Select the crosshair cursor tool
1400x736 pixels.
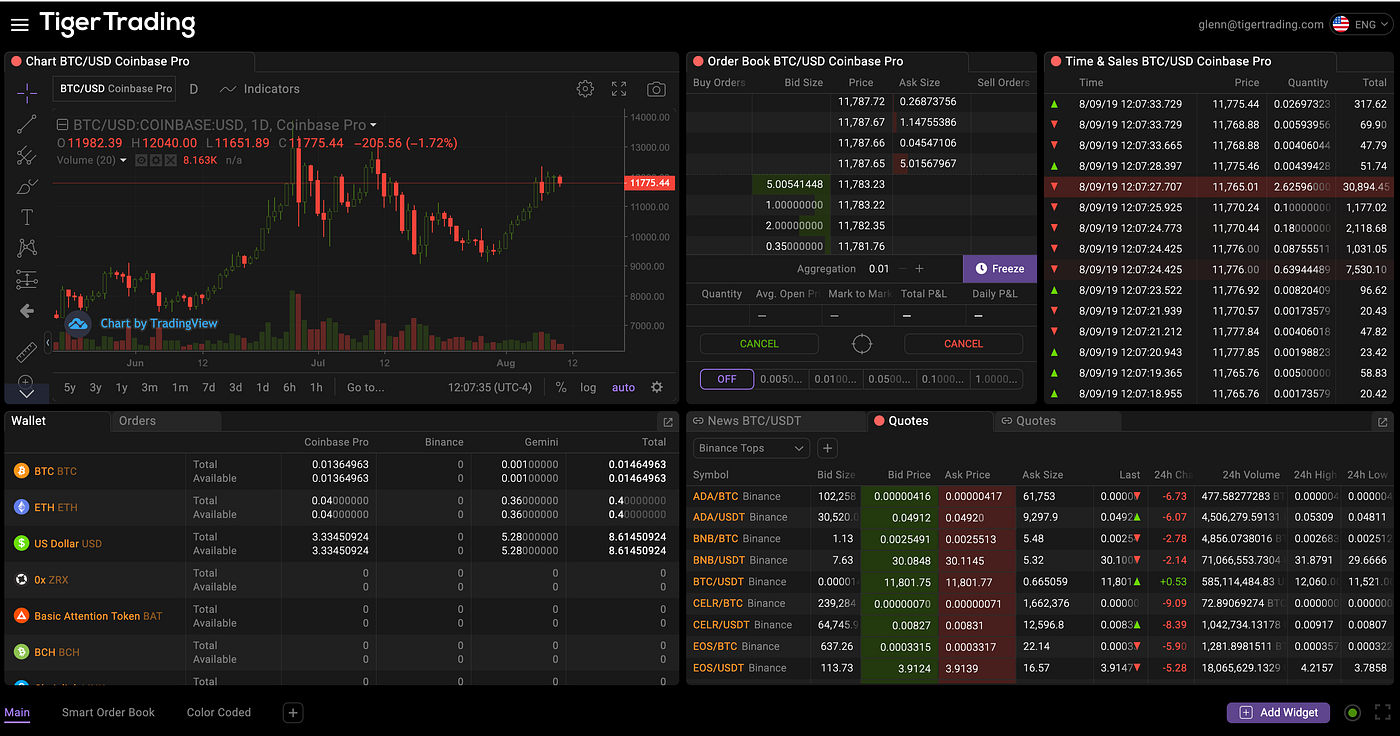coord(27,93)
